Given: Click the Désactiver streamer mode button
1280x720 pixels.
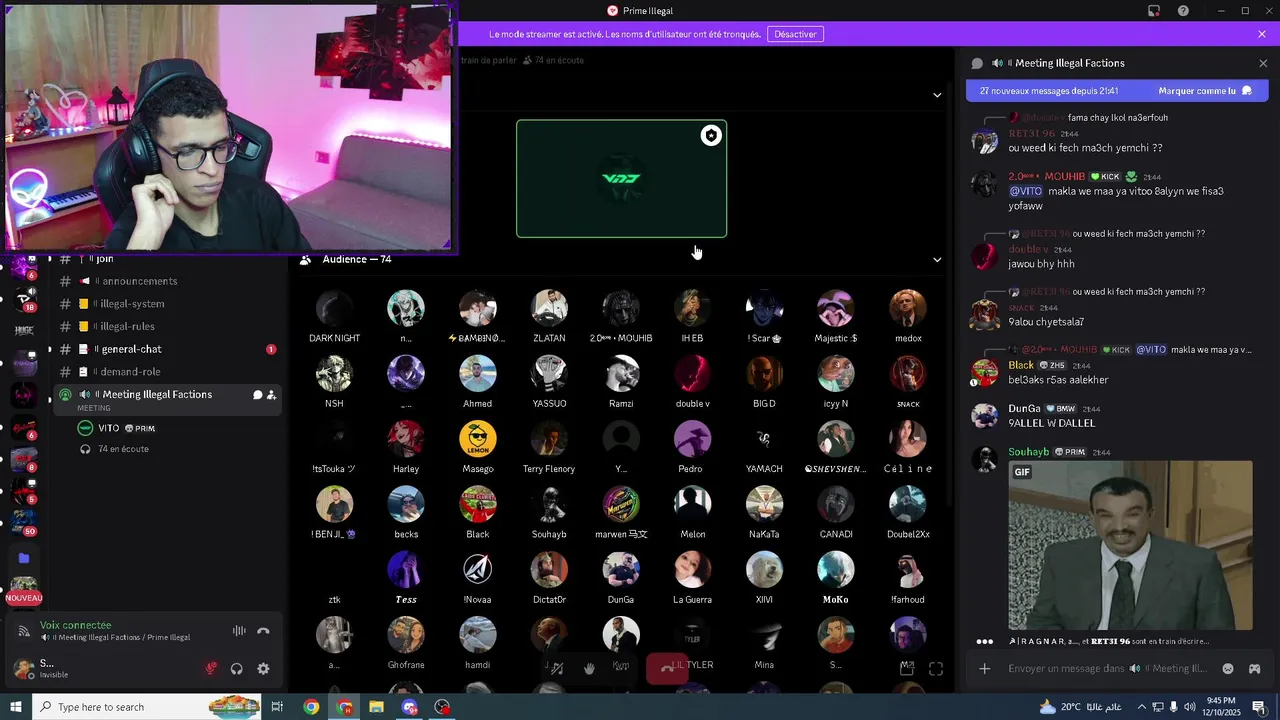Looking at the screenshot, I should click(795, 34).
